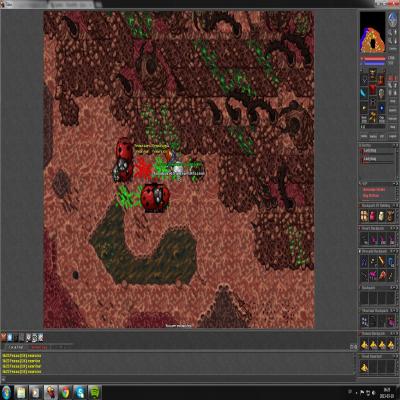Image resolution: width=400 pixels, height=400 pixels.
Task: Collapse the fifth backpack container
Action: click(394, 311)
